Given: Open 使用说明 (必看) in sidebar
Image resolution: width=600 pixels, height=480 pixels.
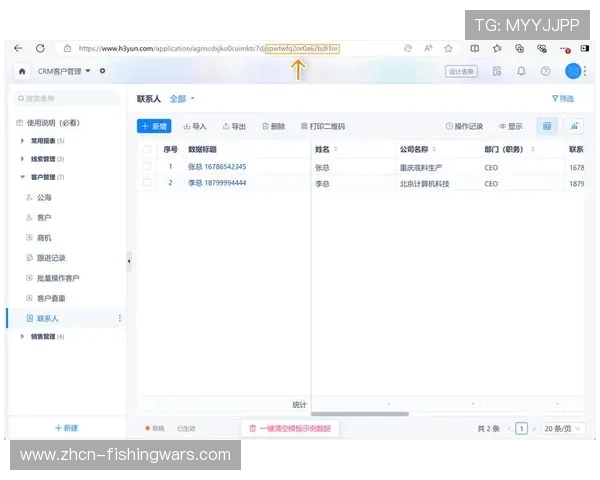Looking at the screenshot, I should coord(48,123).
